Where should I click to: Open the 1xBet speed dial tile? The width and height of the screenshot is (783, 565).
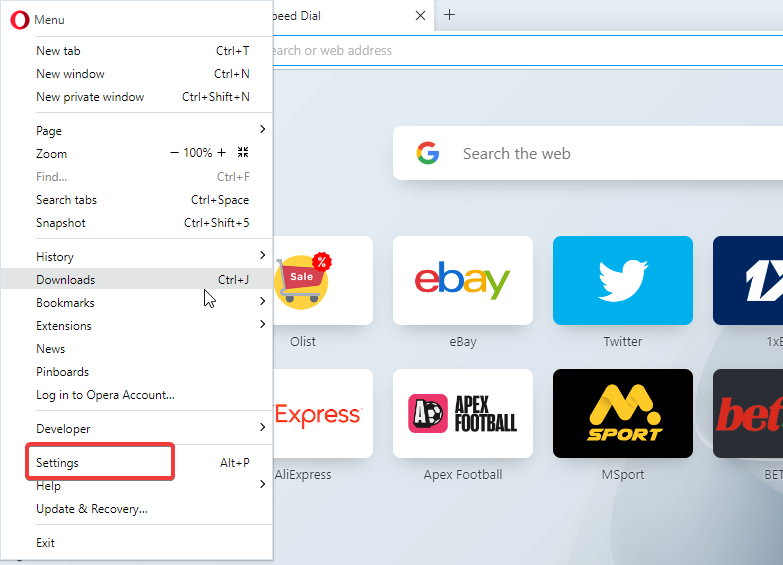click(x=748, y=280)
